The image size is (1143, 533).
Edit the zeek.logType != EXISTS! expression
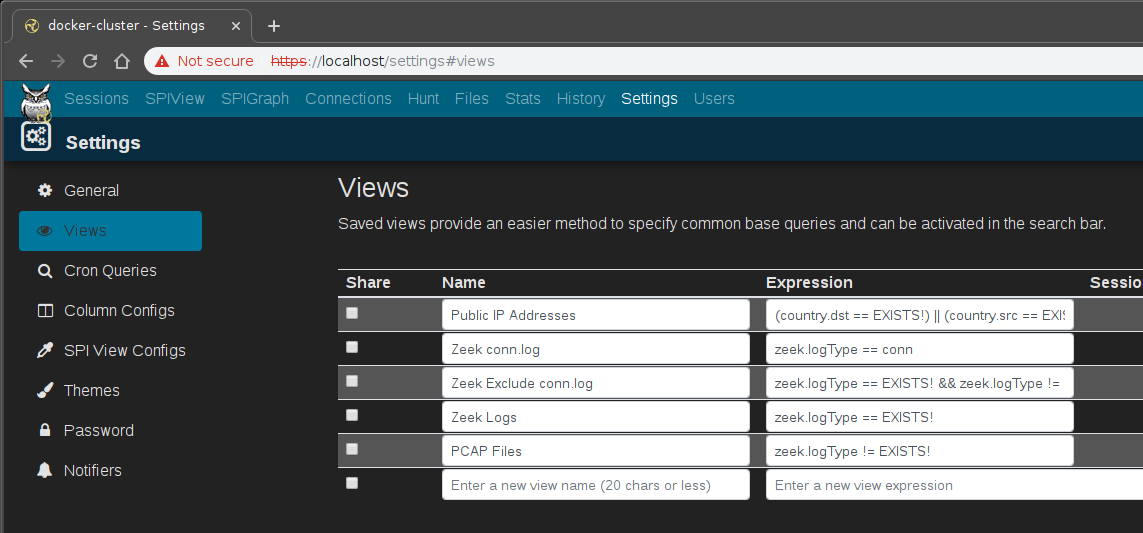coord(920,451)
